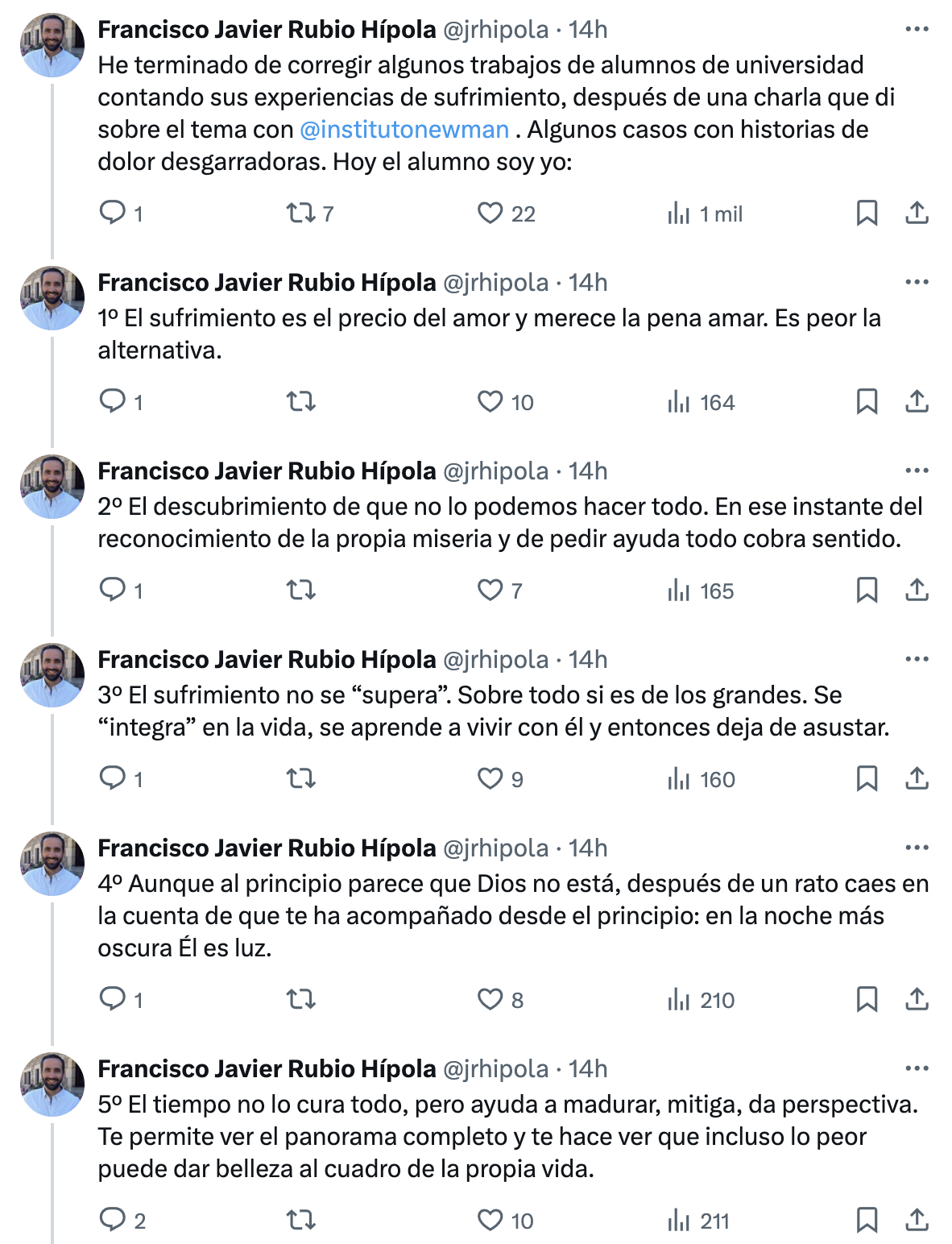Reply to the first tweet about corrected student work

point(112,213)
